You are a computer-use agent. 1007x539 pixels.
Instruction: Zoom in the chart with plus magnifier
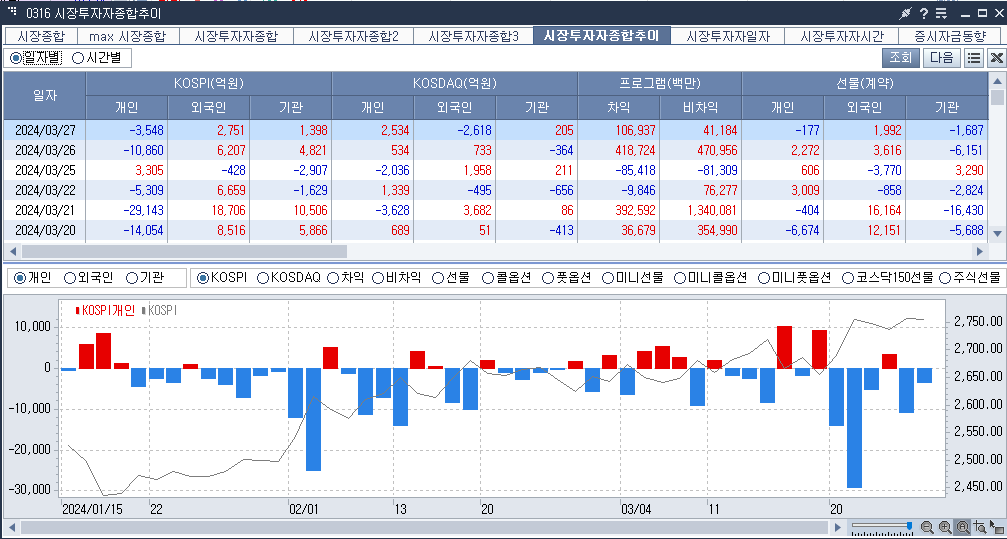click(945, 527)
